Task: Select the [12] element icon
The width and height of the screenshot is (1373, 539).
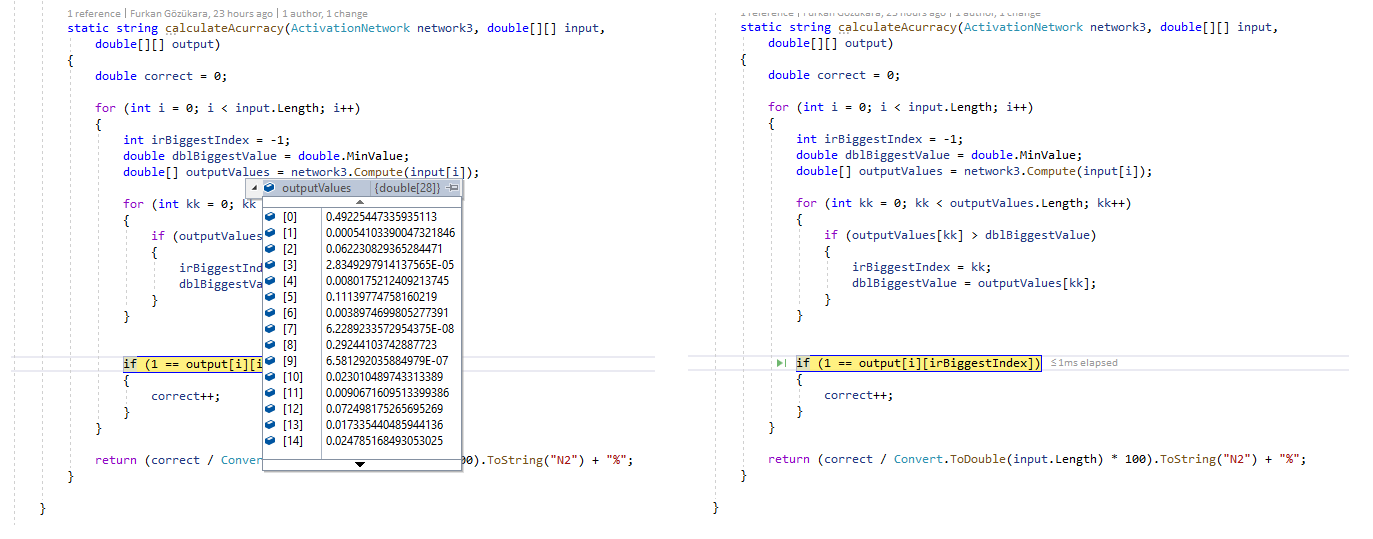Action: tap(270, 409)
